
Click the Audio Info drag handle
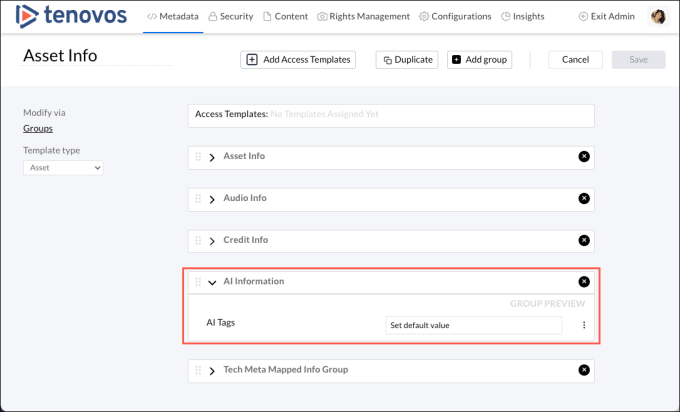198,199
